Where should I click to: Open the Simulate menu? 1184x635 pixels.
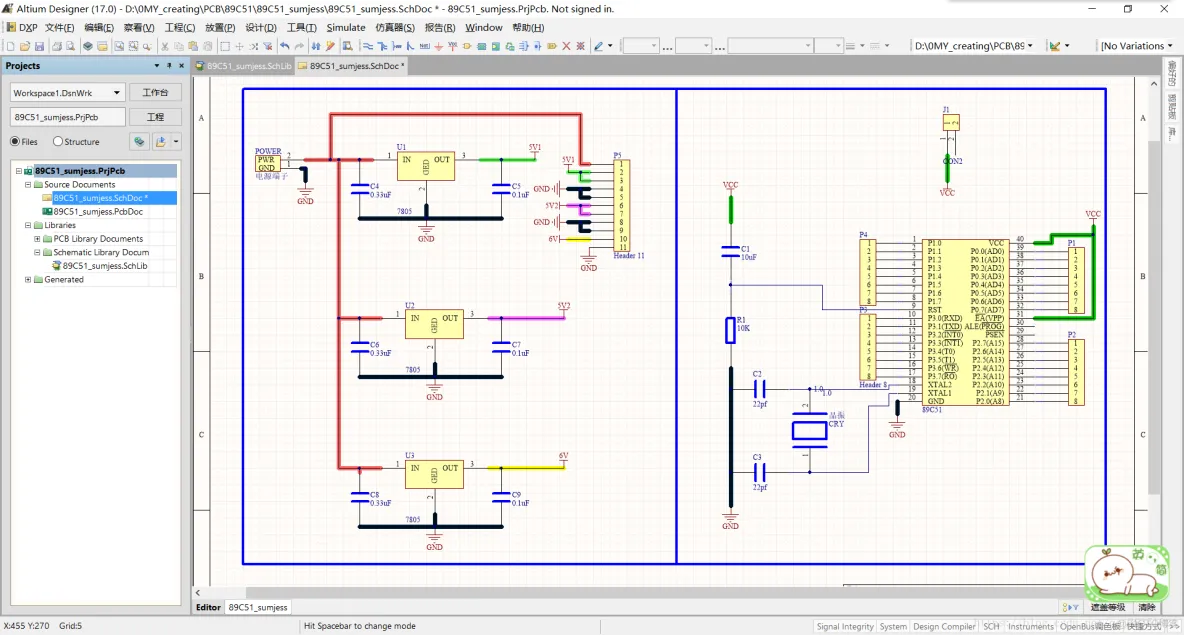(x=346, y=27)
